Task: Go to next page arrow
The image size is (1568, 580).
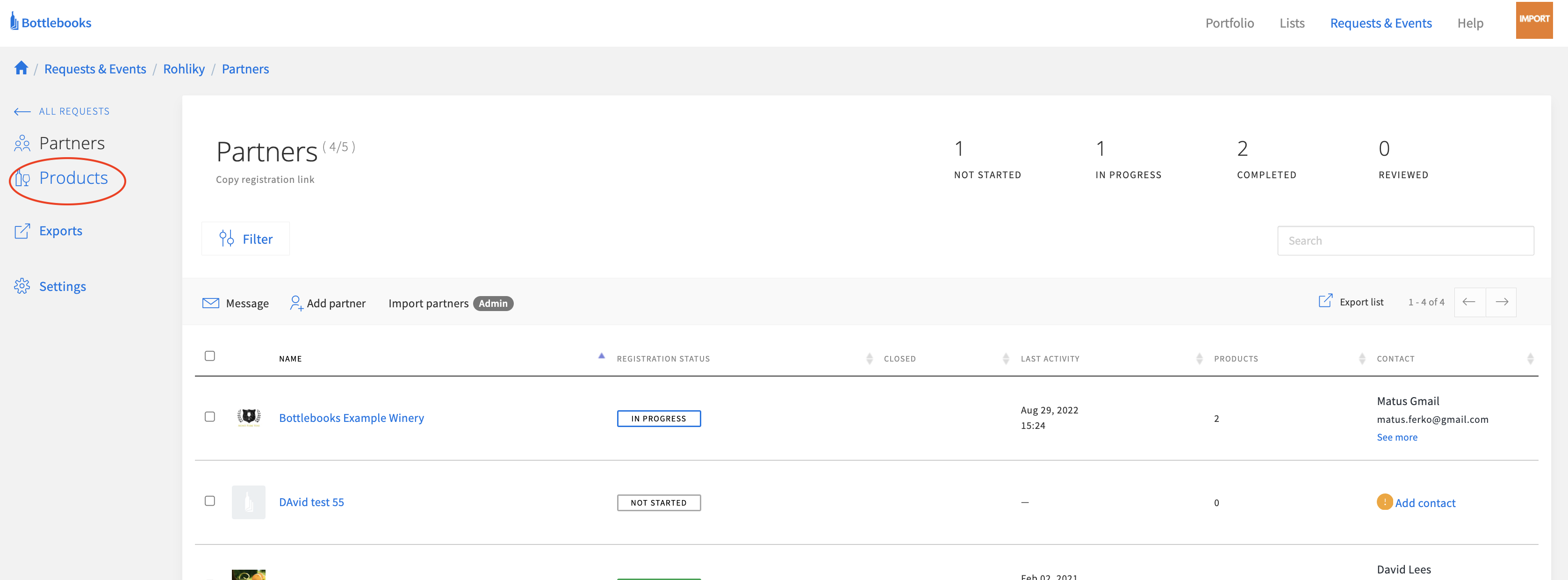Action: click(1501, 302)
